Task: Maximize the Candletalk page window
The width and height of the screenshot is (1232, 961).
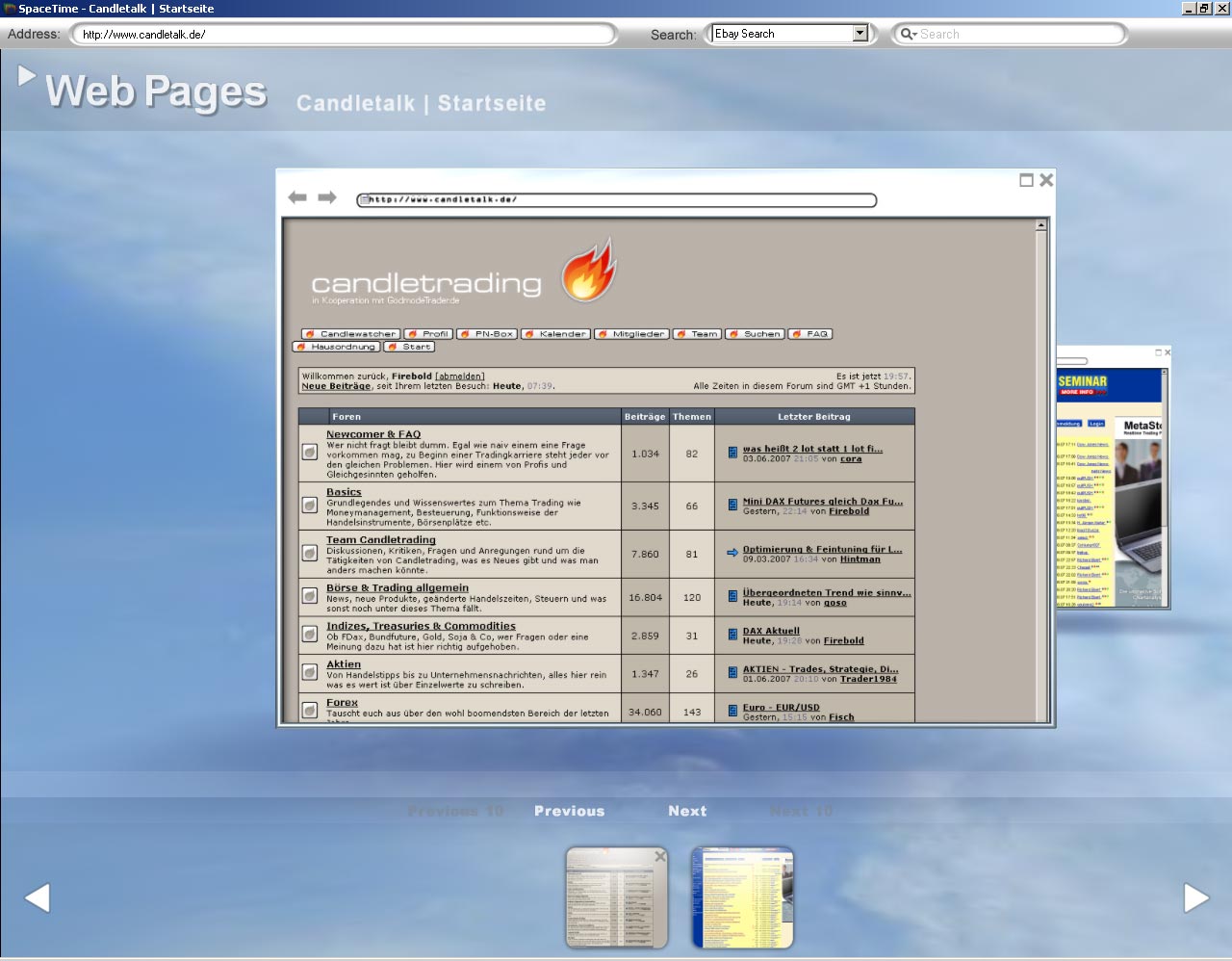Action: [x=1026, y=180]
